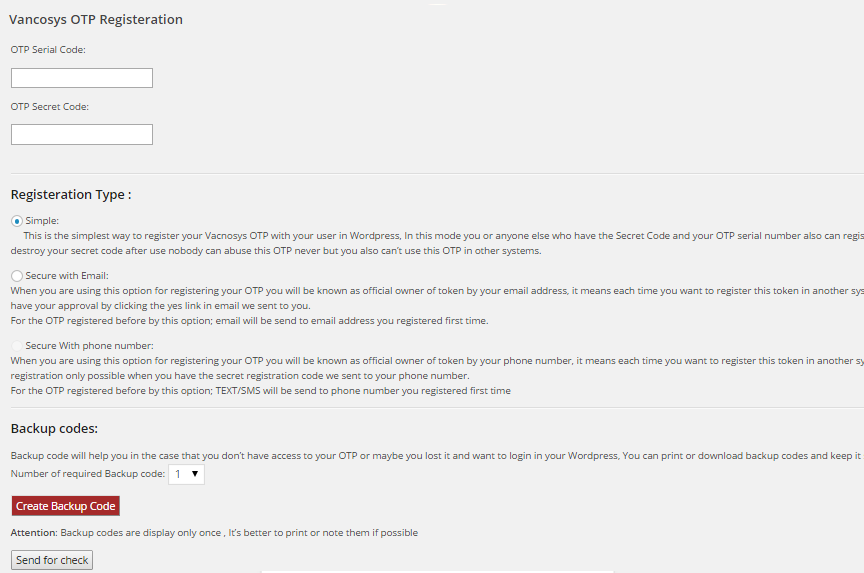This screenshot has height=573, width=864.
Task: Click the "Secure with Email:" label text
Action: pos(66,276)
